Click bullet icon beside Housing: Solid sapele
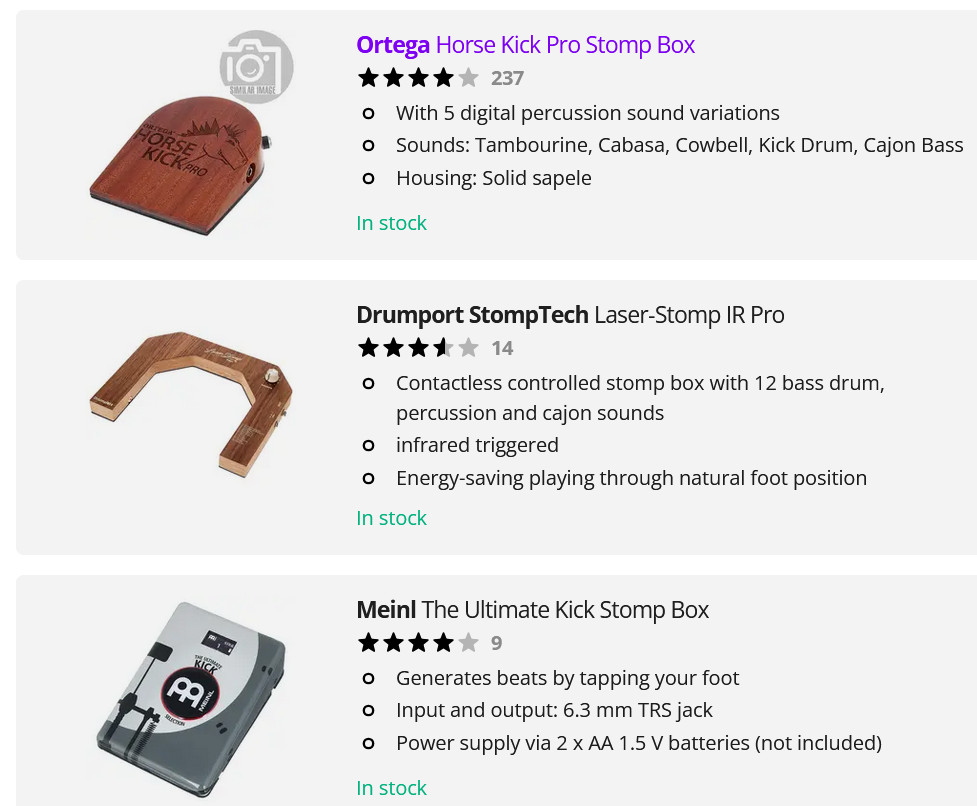The width and height of the screenshot is (977, 806). click(x=368, y=178)
